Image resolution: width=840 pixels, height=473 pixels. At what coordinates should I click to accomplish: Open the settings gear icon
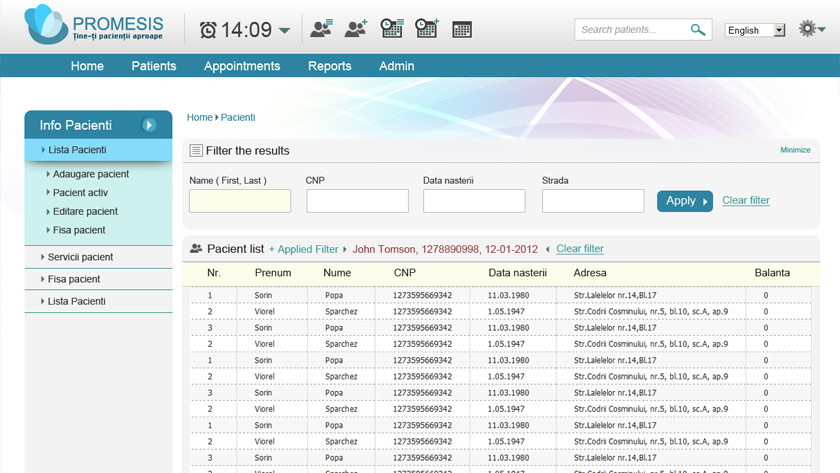coord(807,28)
